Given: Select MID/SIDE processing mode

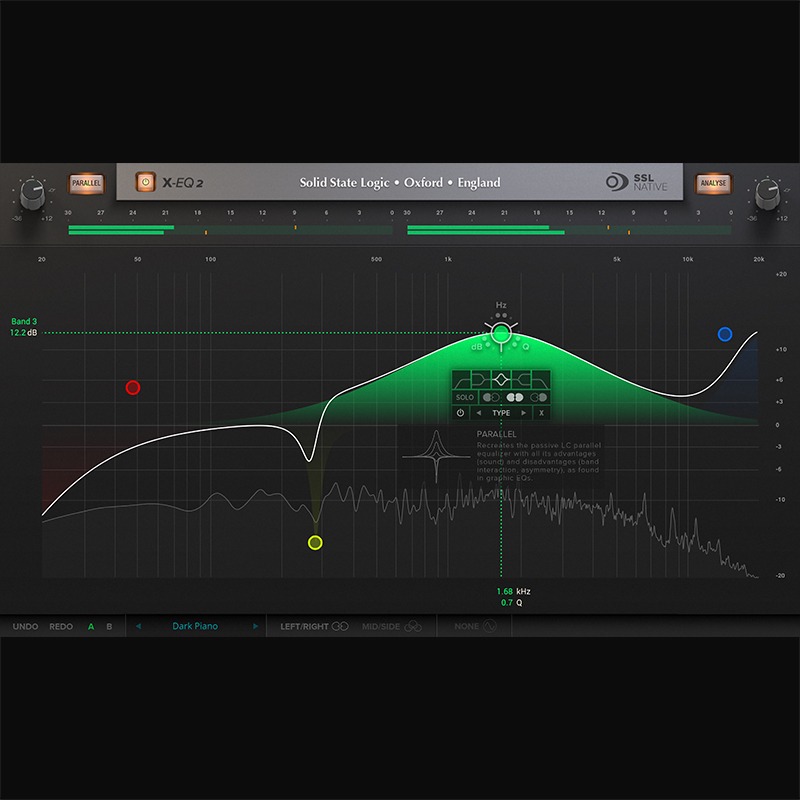Looking at the screenshot, I should (392, 626).
